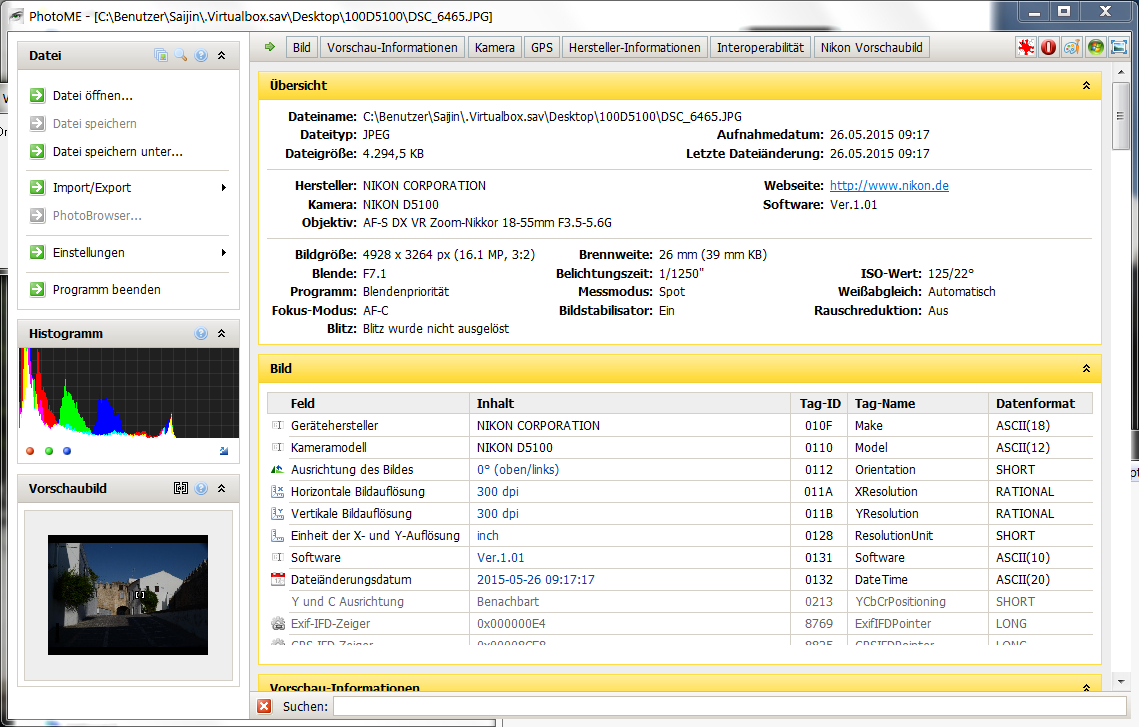Click the green Windows orb toolbar icon
Image resolution: width=1139 pixels, height=727 pixels.
[x=1096, y=47]
